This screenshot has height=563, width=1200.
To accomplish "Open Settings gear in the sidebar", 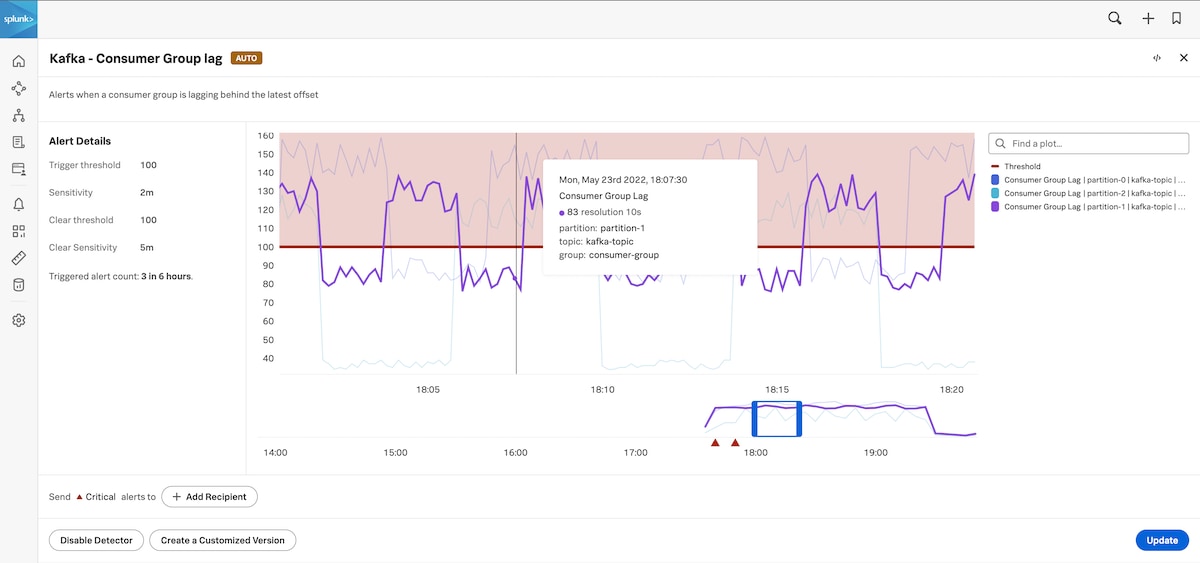I will [x=18, y=320].
